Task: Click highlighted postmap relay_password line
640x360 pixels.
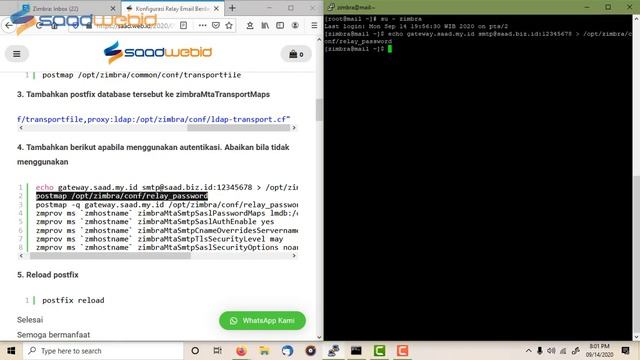Action: pyautogui.click(x=122, y=196)
